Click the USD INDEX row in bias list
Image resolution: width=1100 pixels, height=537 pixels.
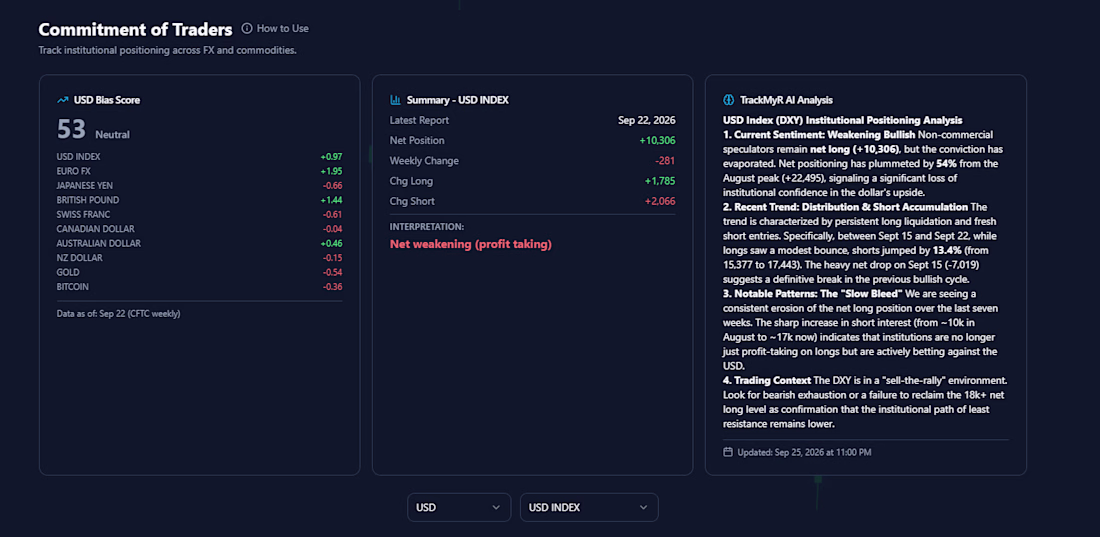(x=199, y=157)
